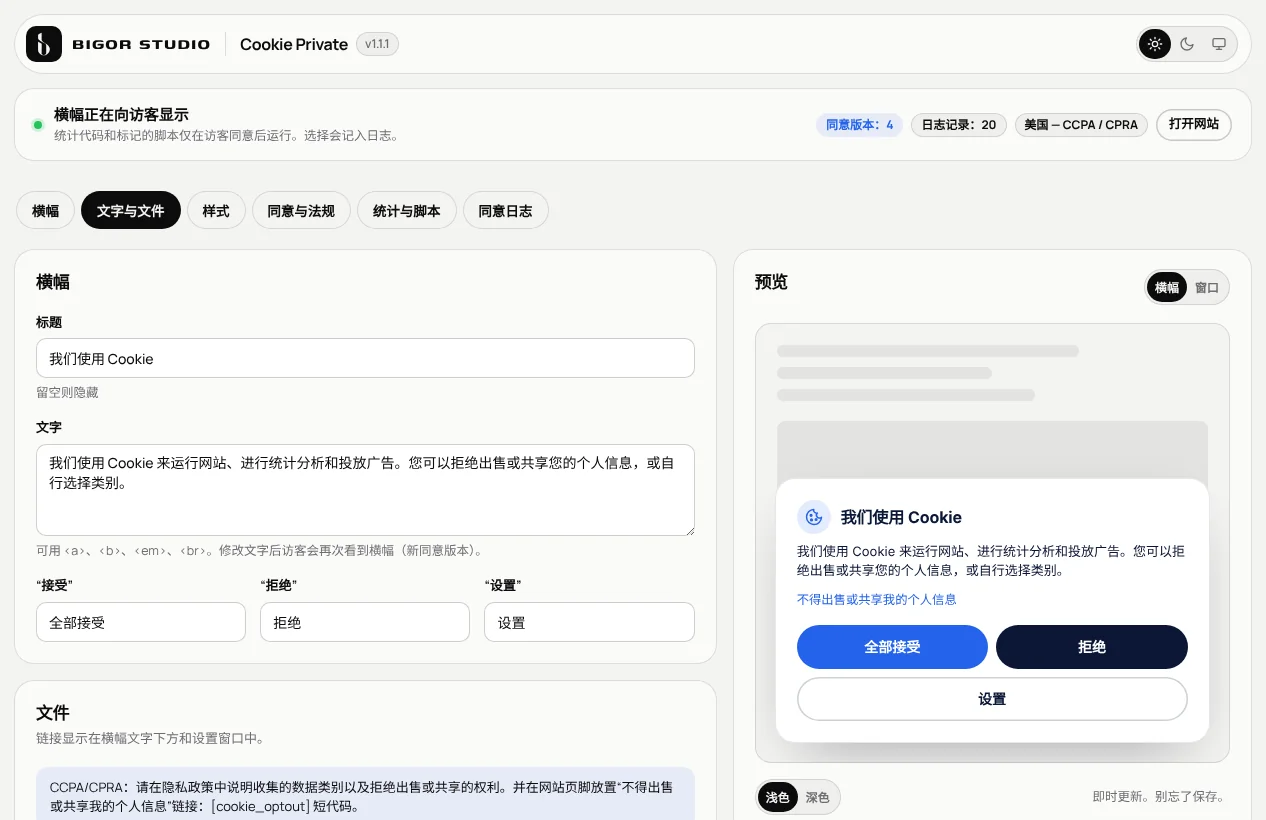Click the v1.1.1 version badge
This screenshot has height=820, width=1266.
point(377,44)
